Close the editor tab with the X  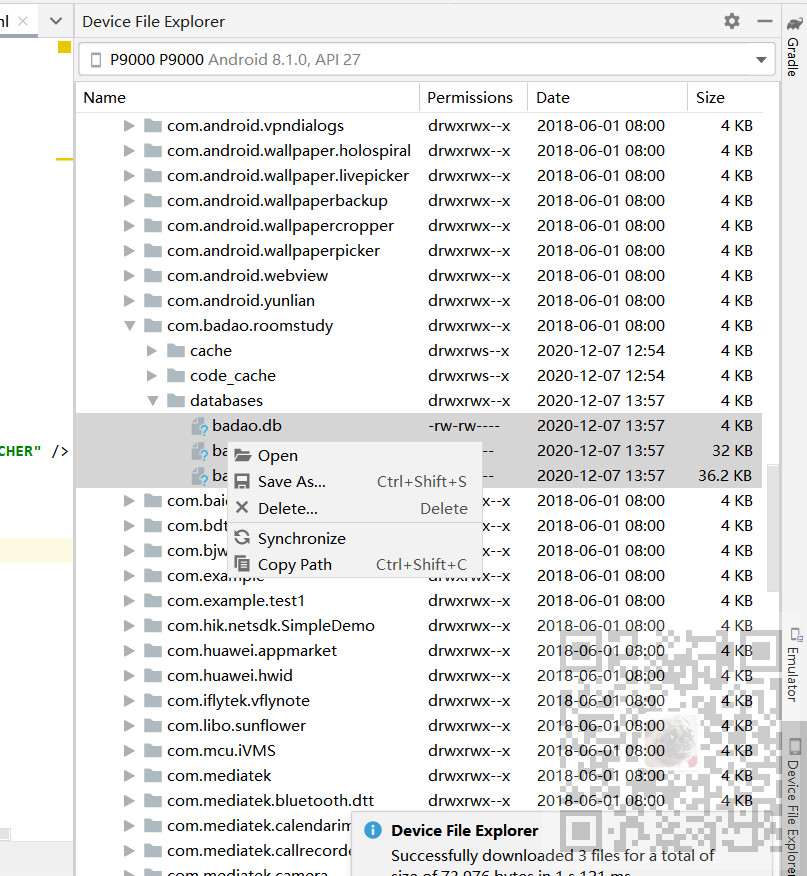pos(23,21)
